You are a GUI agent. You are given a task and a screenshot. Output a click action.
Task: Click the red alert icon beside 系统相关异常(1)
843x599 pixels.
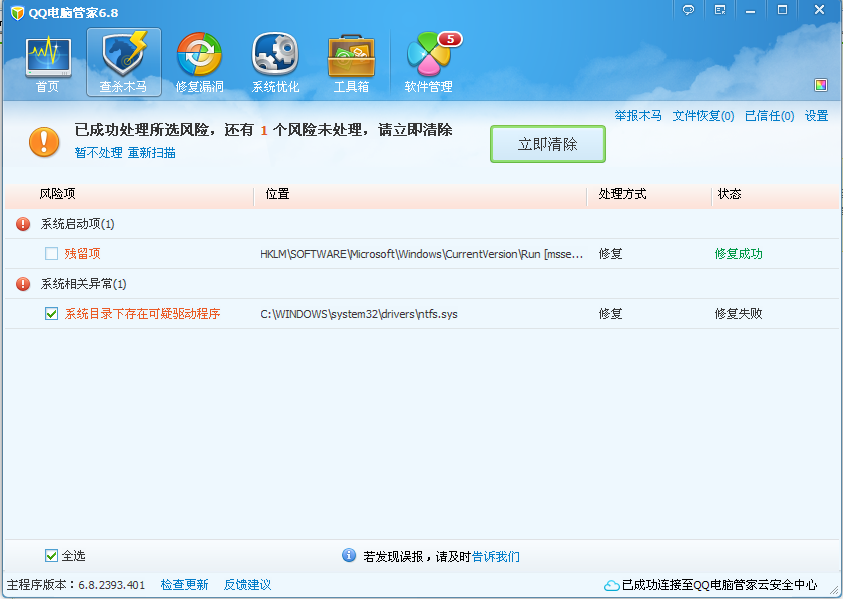pyautogui.click(x=23, y=284)
